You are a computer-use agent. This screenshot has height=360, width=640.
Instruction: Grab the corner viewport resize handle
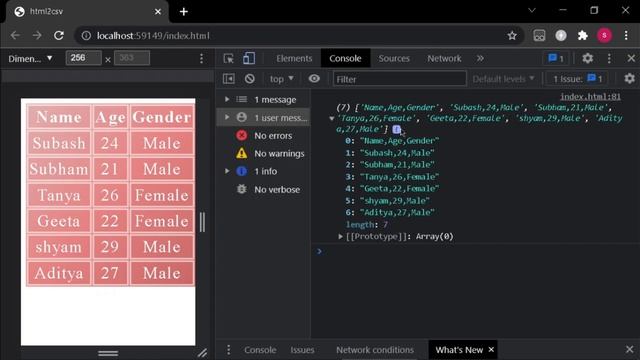[x=202, y=353]
